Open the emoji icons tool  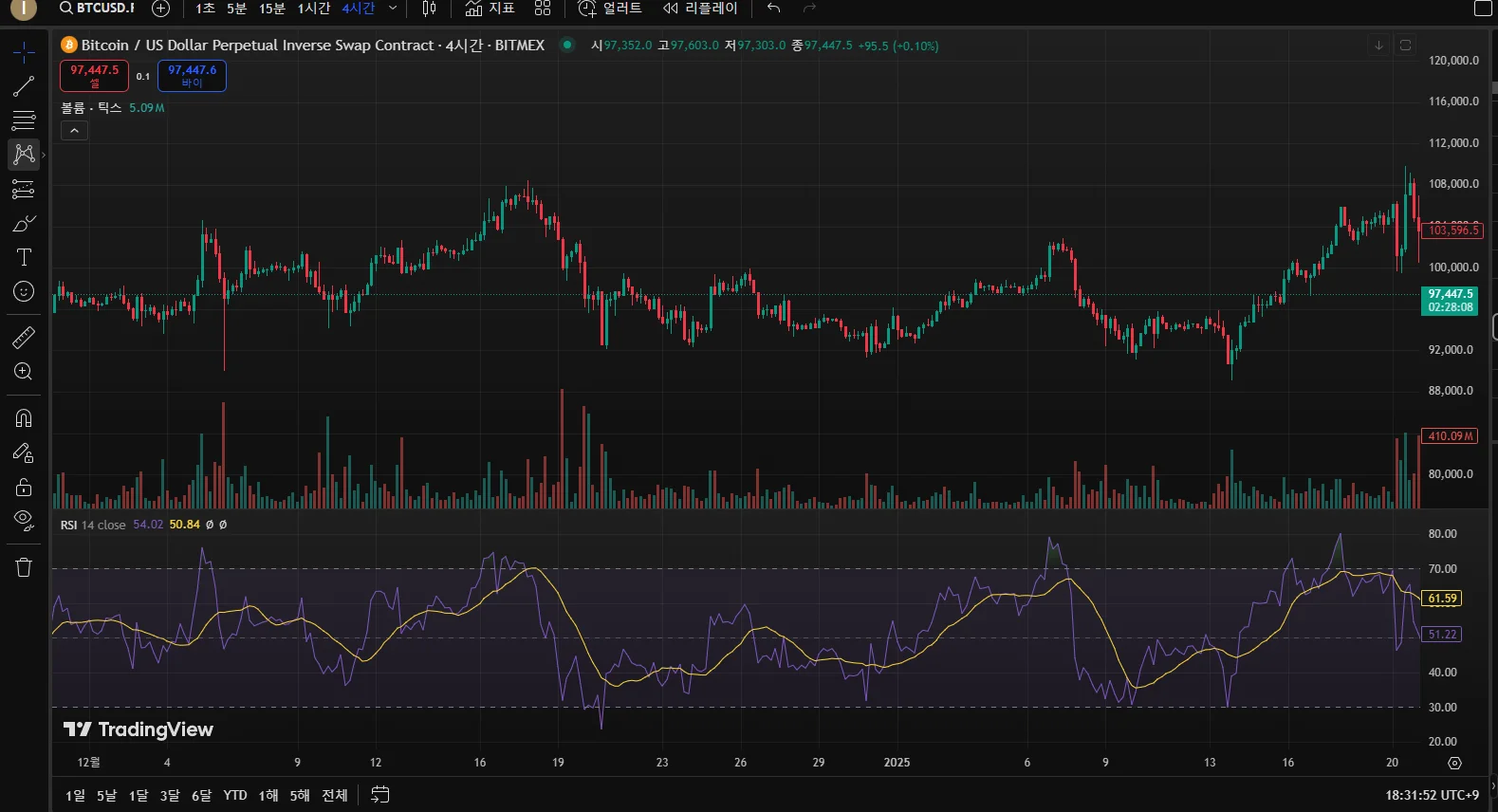pyautogui.click(x=24, y=291)
